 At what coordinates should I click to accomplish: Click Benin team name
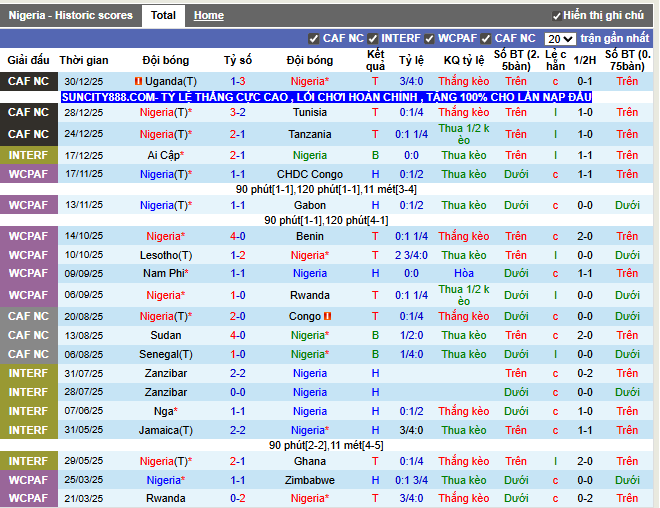(310, 236)
